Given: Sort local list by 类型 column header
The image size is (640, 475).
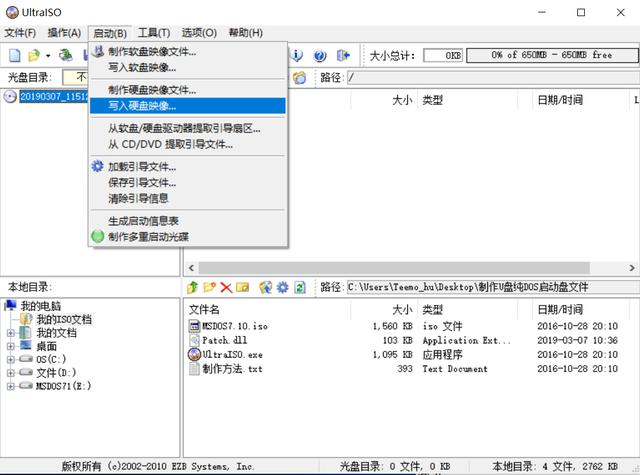Looking at the screenshot, I should pyautogui.click(x=468, y=309).
